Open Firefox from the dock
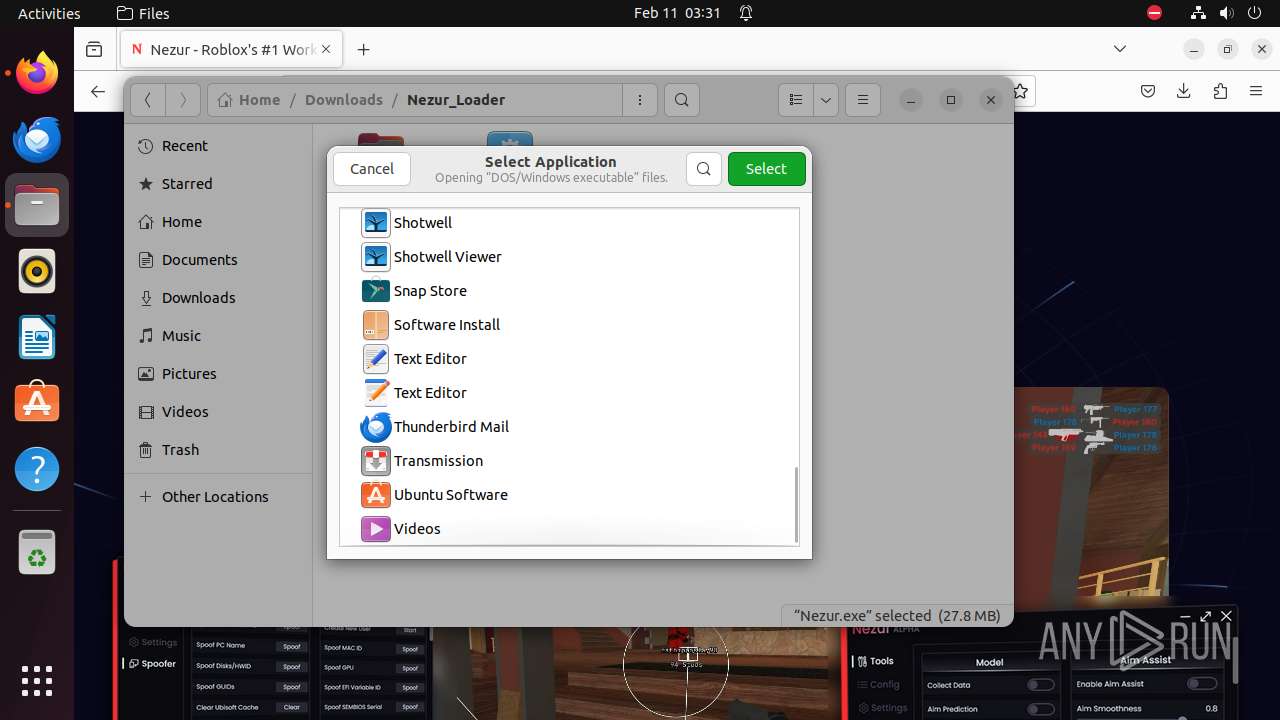This screenshot has height=720, width=1280. click(x=37, y=73)
